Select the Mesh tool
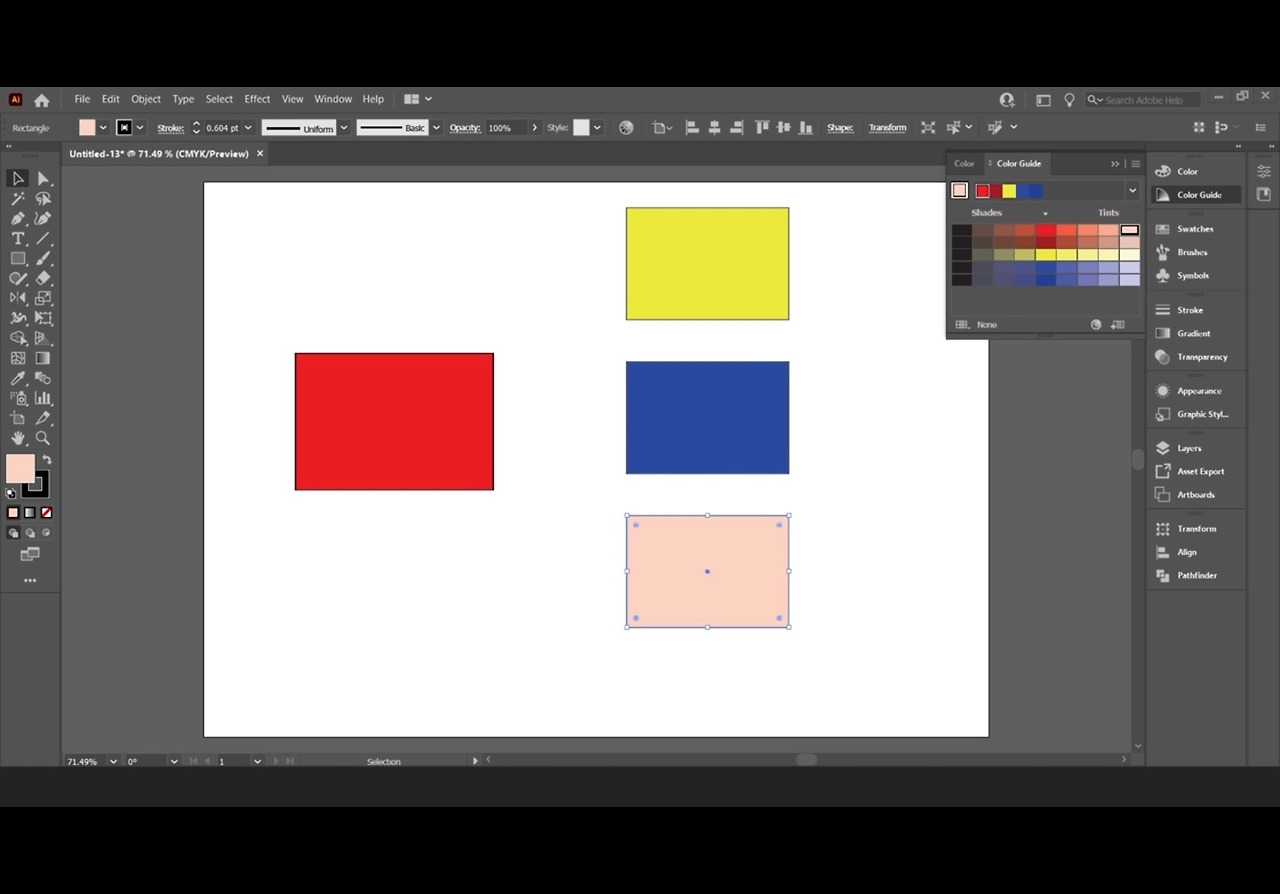Viewport: 1280px width, 894px height. (x=18, y=358)
